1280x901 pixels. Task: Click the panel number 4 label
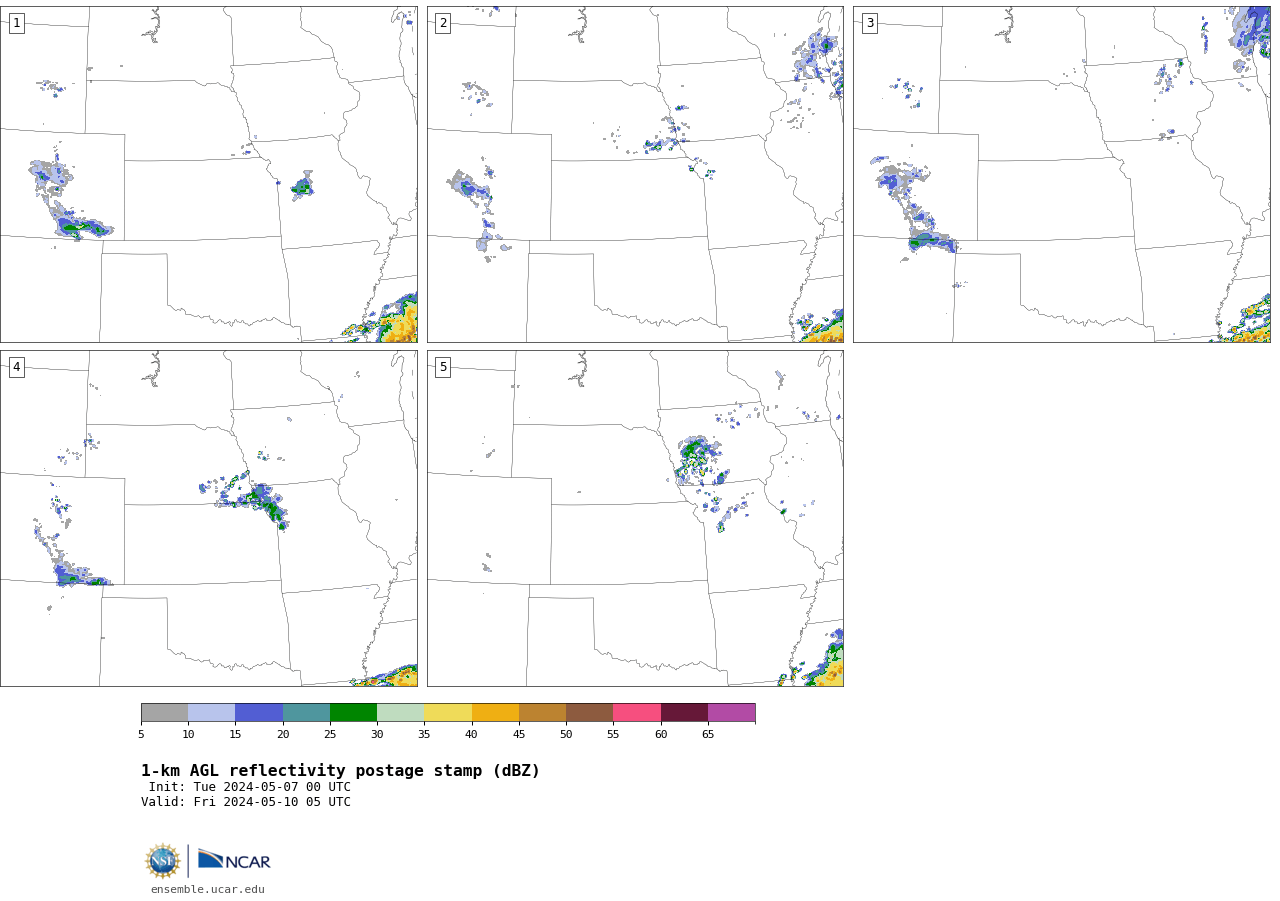click(x=16, y=367)
